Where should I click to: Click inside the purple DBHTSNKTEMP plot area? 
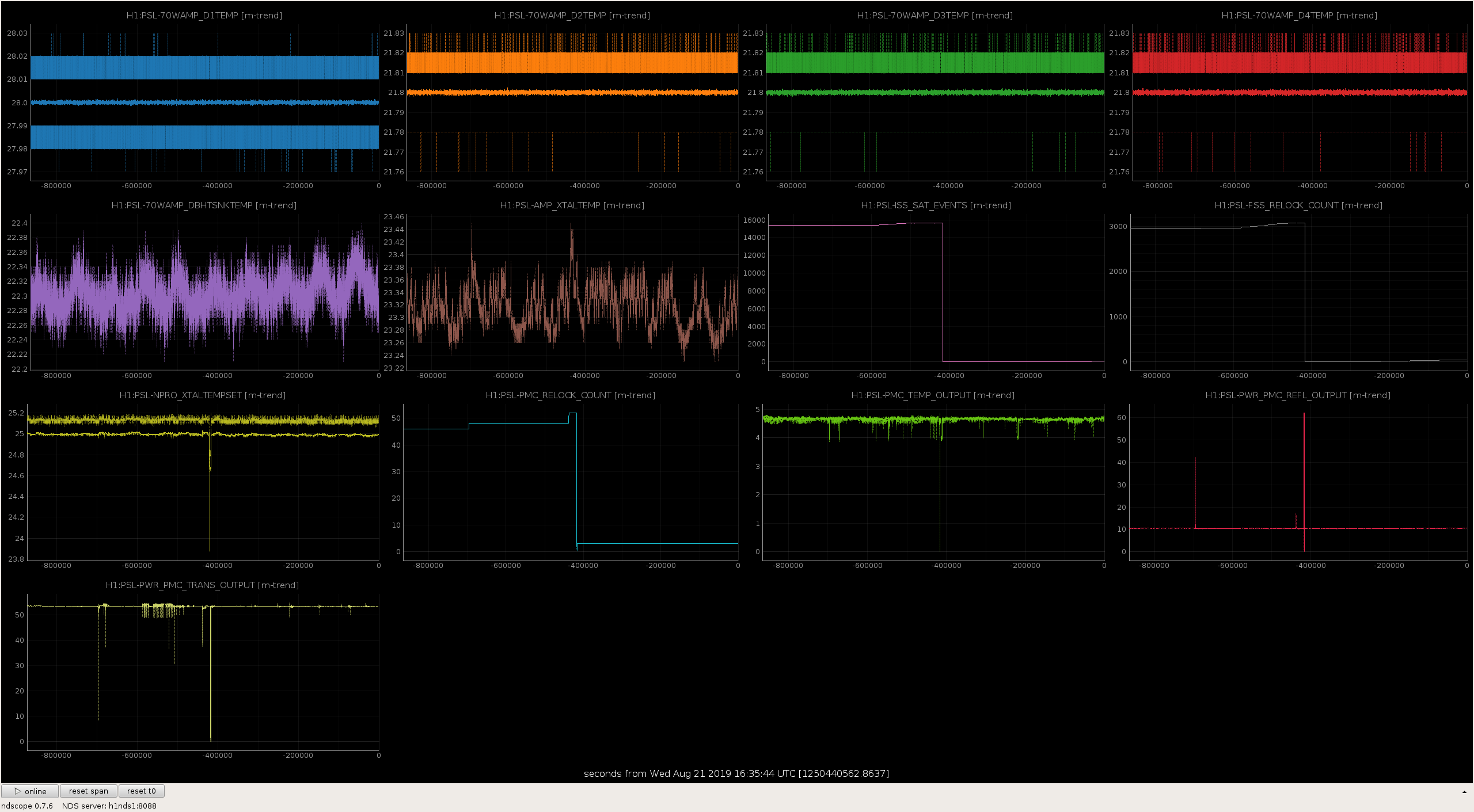point(204,292)
